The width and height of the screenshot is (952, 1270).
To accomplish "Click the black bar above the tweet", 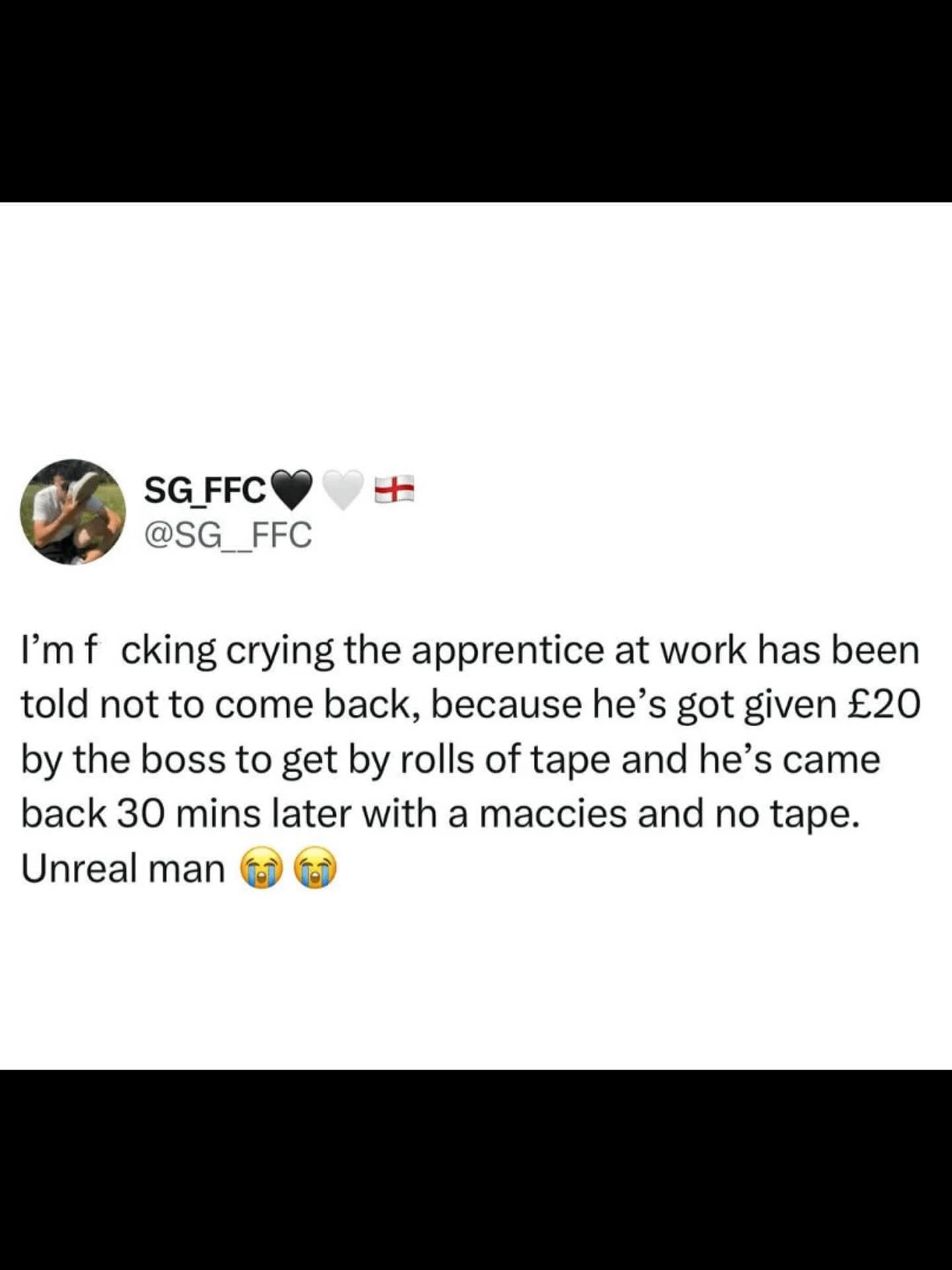I will click(476, 101).
